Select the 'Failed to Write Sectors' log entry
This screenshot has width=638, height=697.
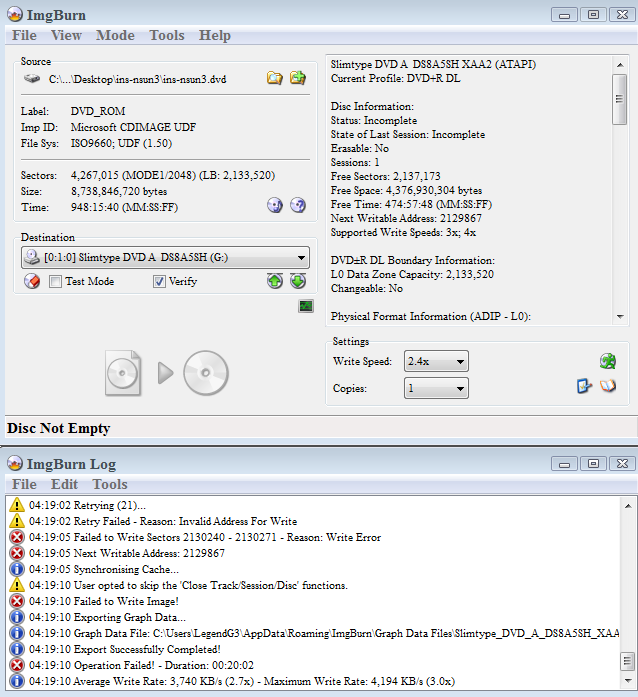pyautogui.click(x=314, y=537)
